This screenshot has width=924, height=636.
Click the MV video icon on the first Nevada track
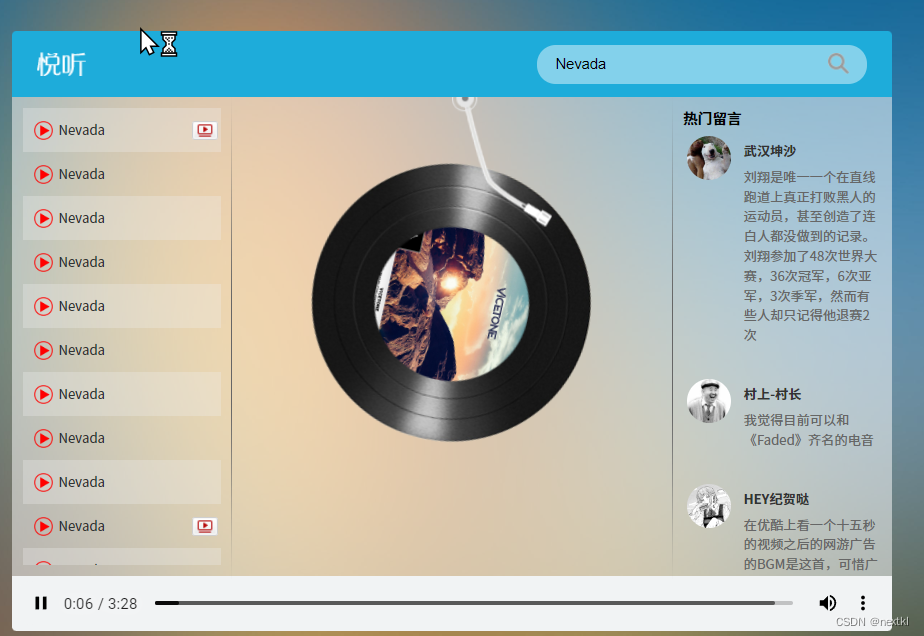click(x=204, y=130)
